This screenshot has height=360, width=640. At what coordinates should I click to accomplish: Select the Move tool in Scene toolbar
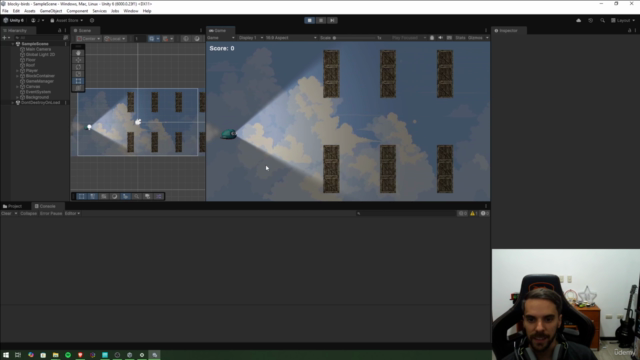78,60
